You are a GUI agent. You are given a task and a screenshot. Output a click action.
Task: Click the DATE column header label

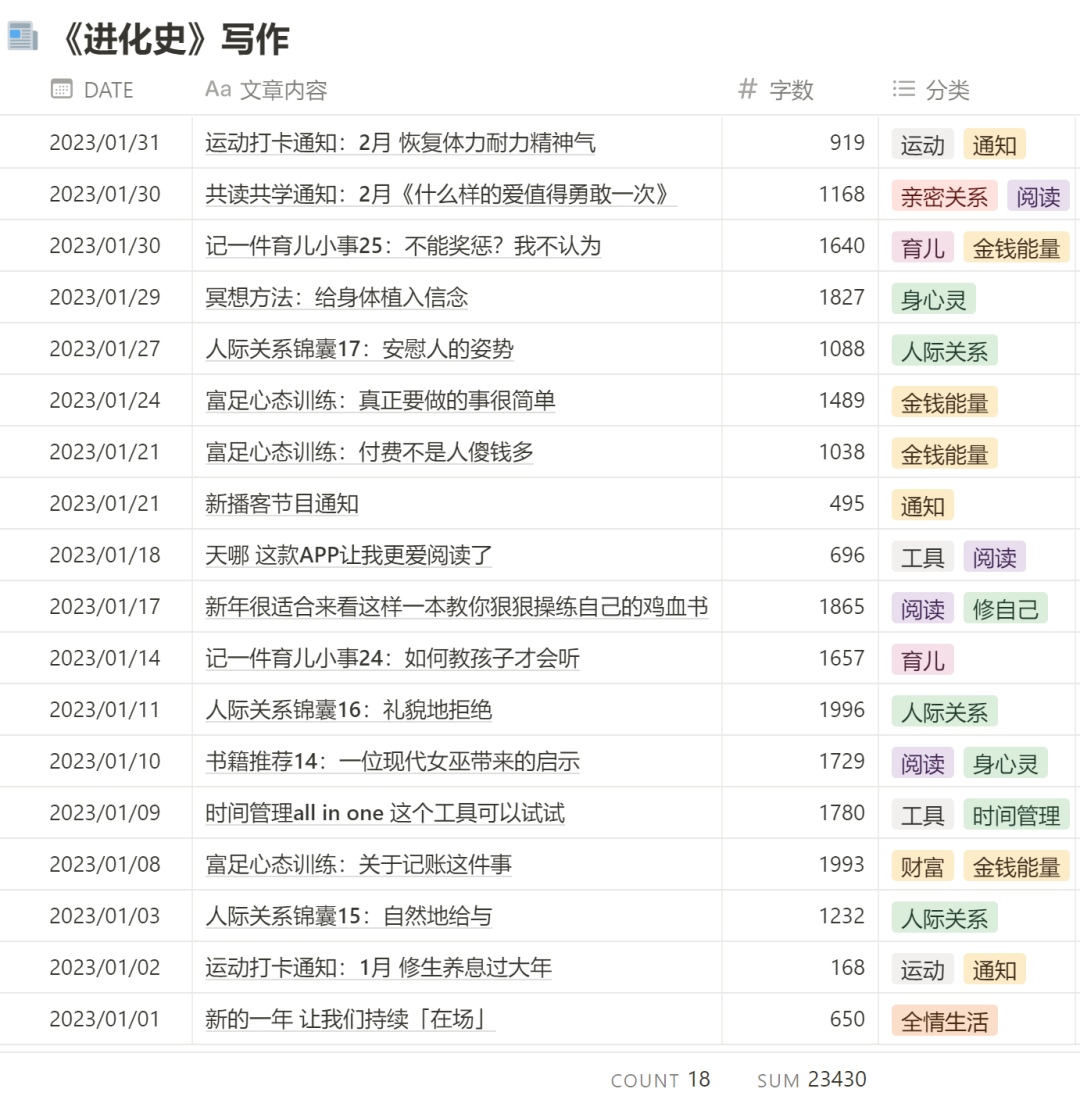[108, 90]
